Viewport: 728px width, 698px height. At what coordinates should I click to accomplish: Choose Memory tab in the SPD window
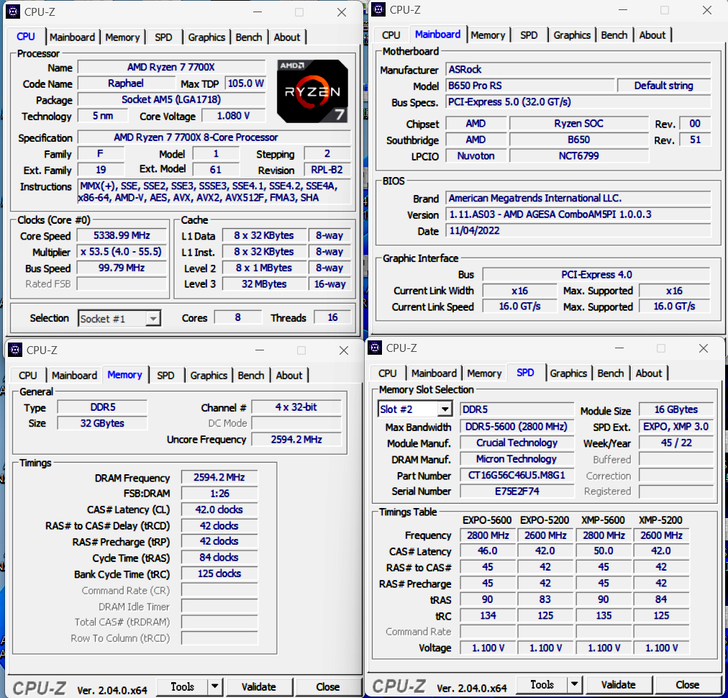(484, 373)
